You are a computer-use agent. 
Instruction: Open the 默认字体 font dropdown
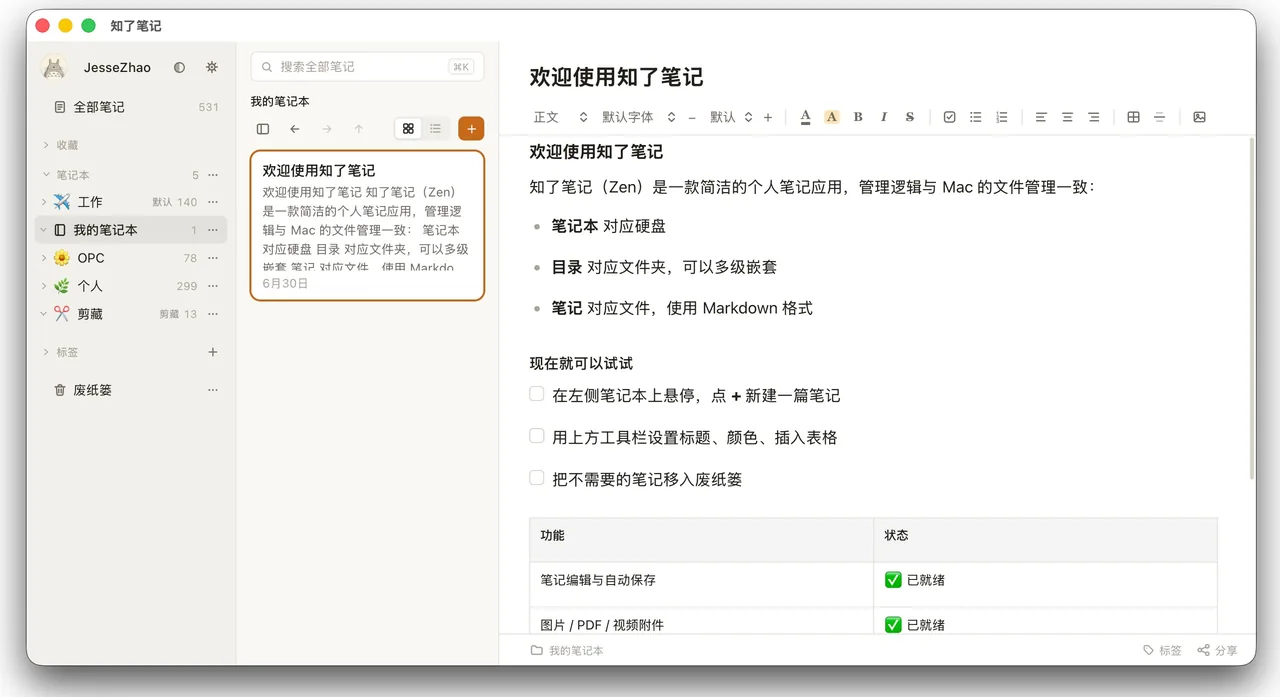639,117
